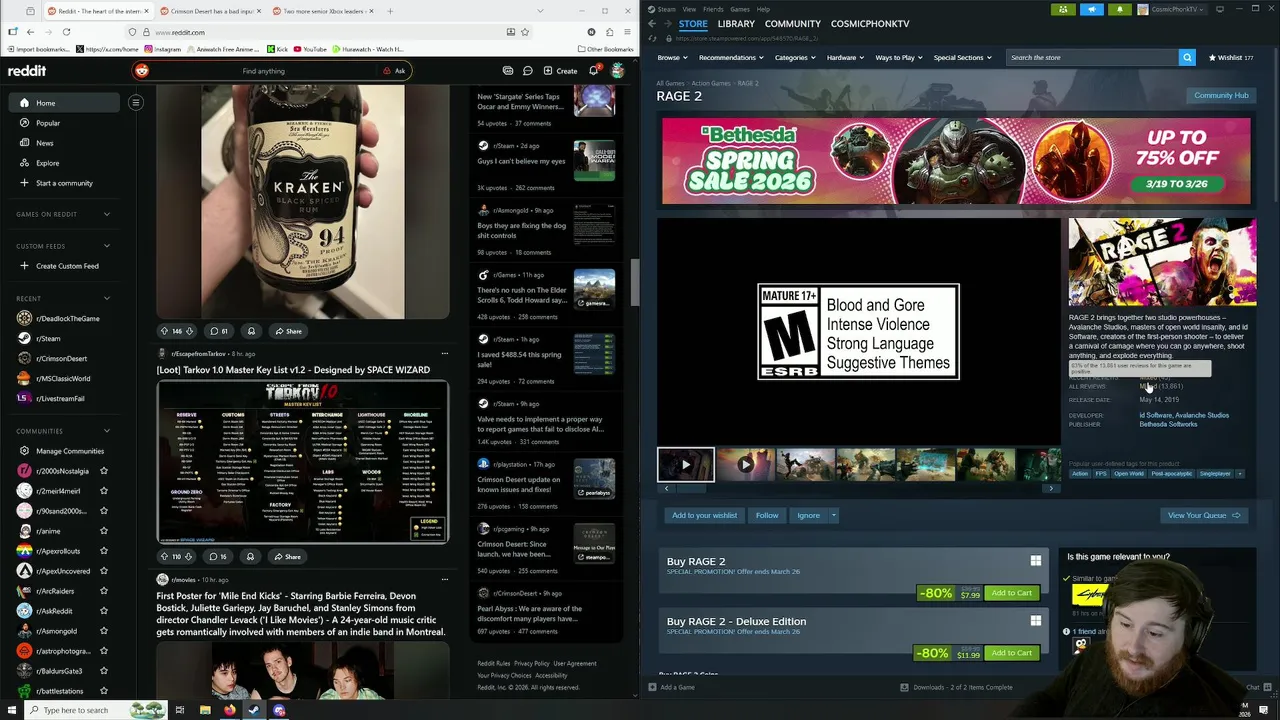Click the Reddit logo in header
Screen dimensions: 1280x720
click(x=27, y=71)
